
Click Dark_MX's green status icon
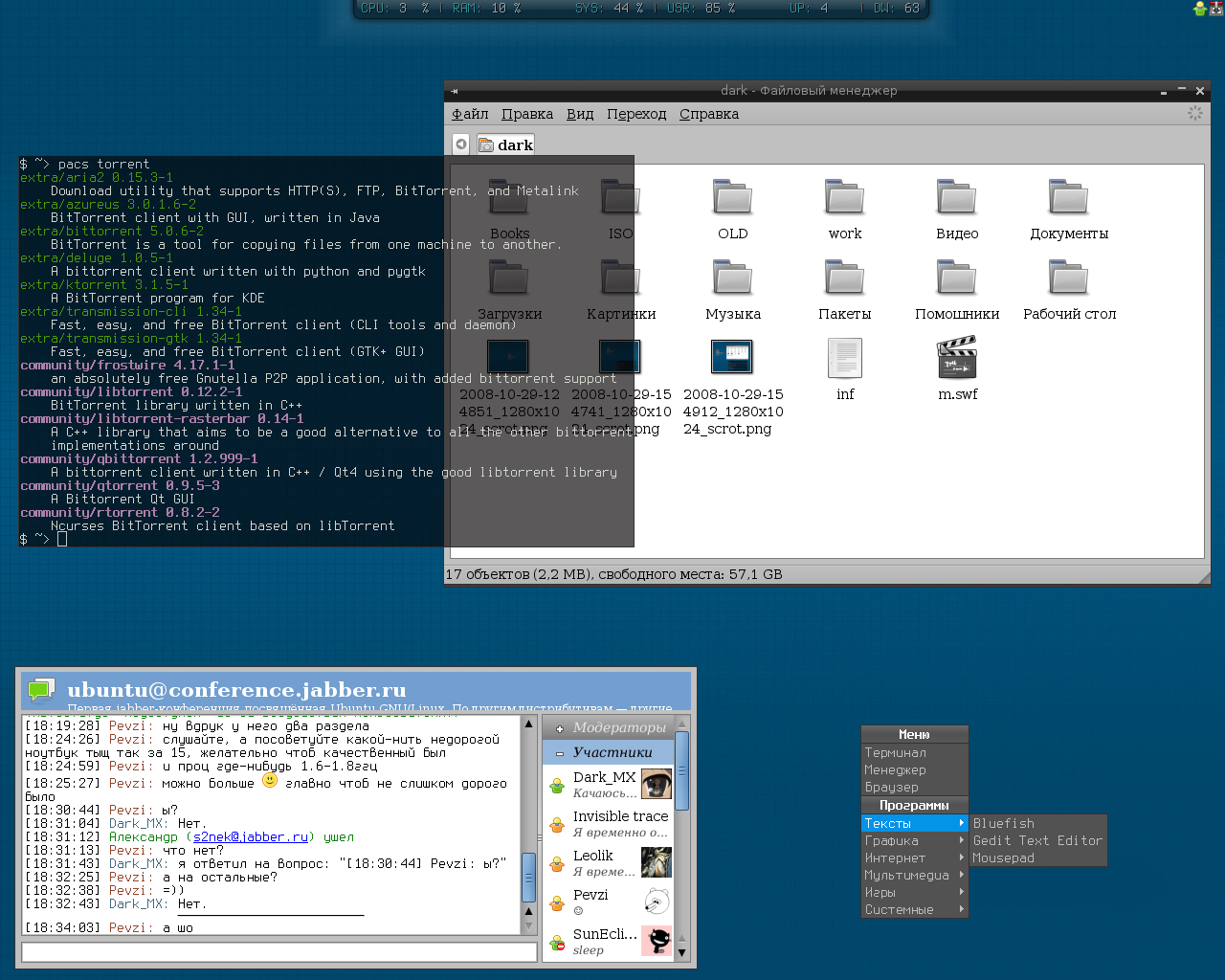[x=557, y=786]
